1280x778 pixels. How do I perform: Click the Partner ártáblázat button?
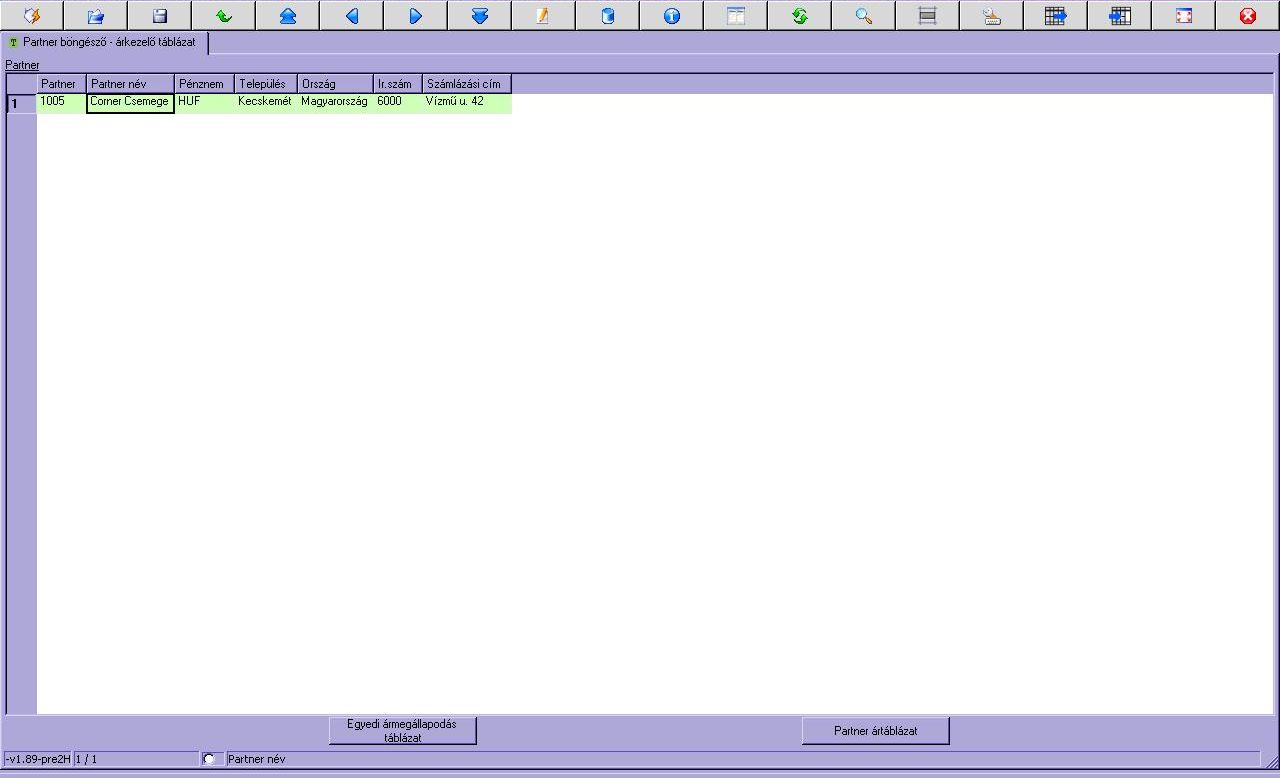875,731
